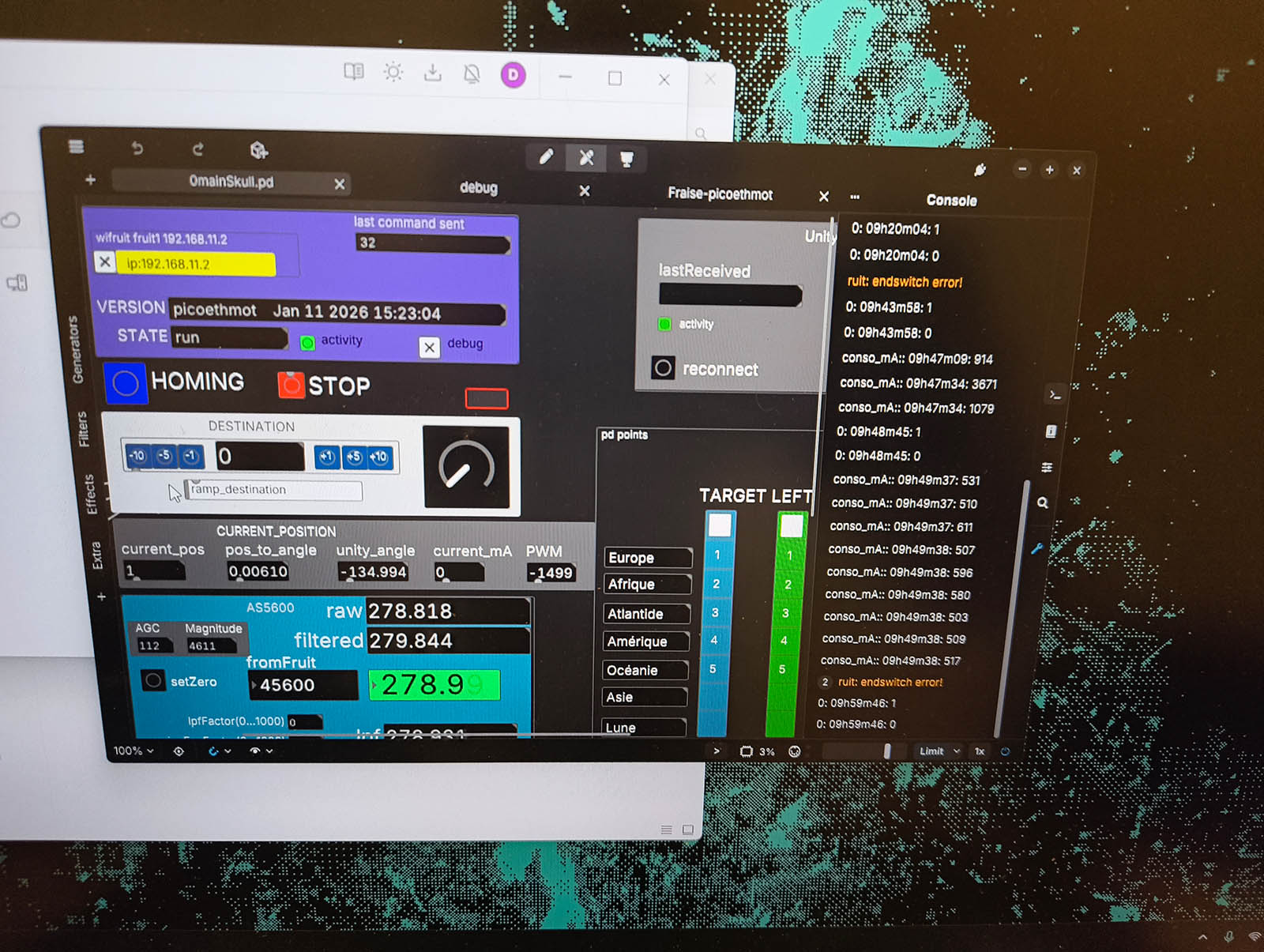The image size is (1264, 952).
Task: Switch to the debug tab
Action: tap(479, 188)
